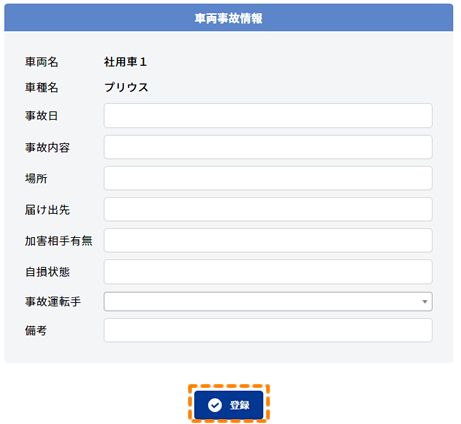This screenshot has height=424, width=461.
Task: Click into the 場所 input box
Action: (x=268, y=178)
